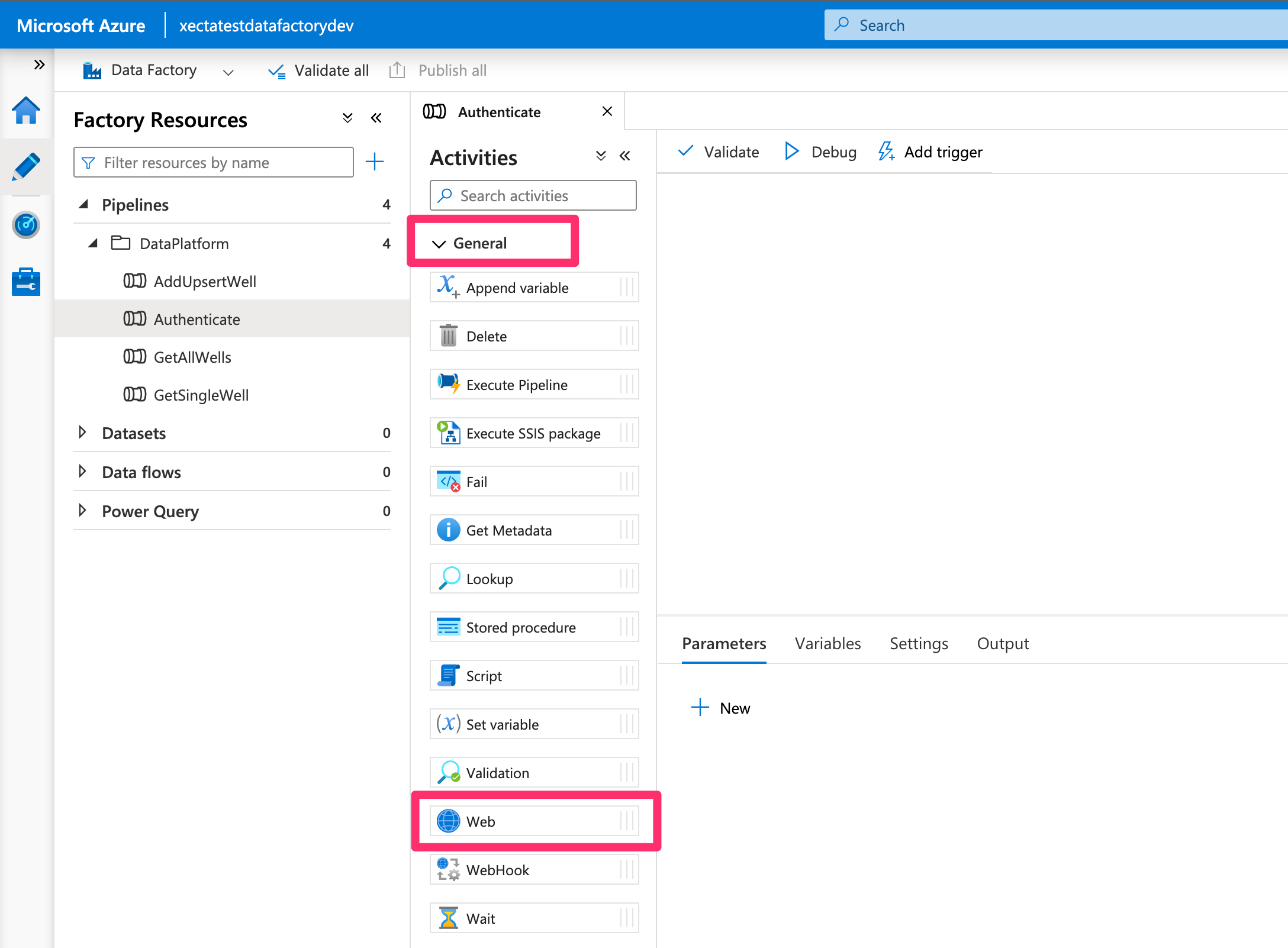1288x948 pixels.
Task: Click the Filter resources by name field
Action: click(x=214, y=162)
